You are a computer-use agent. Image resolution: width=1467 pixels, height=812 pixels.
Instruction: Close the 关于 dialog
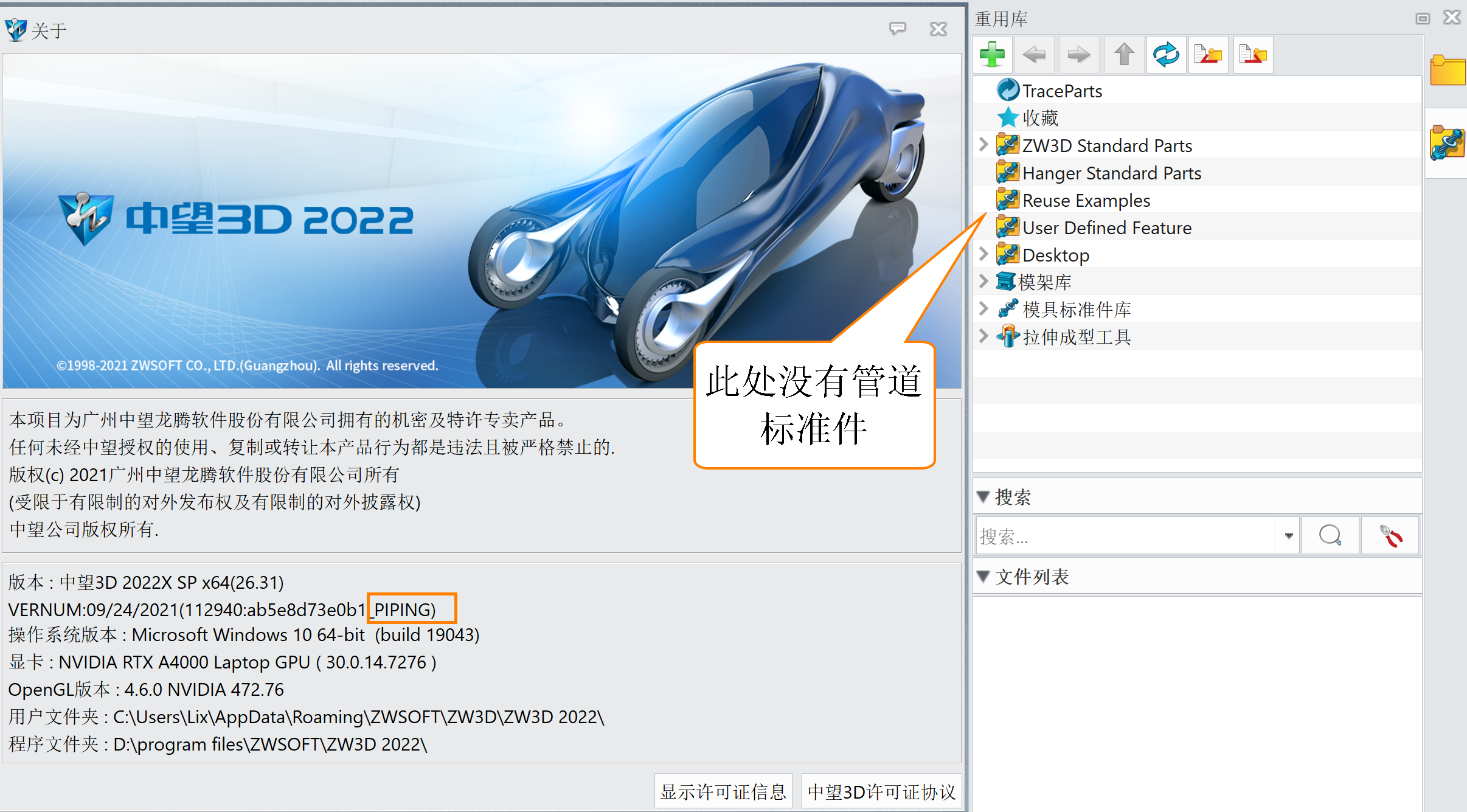tap(938, 29)
